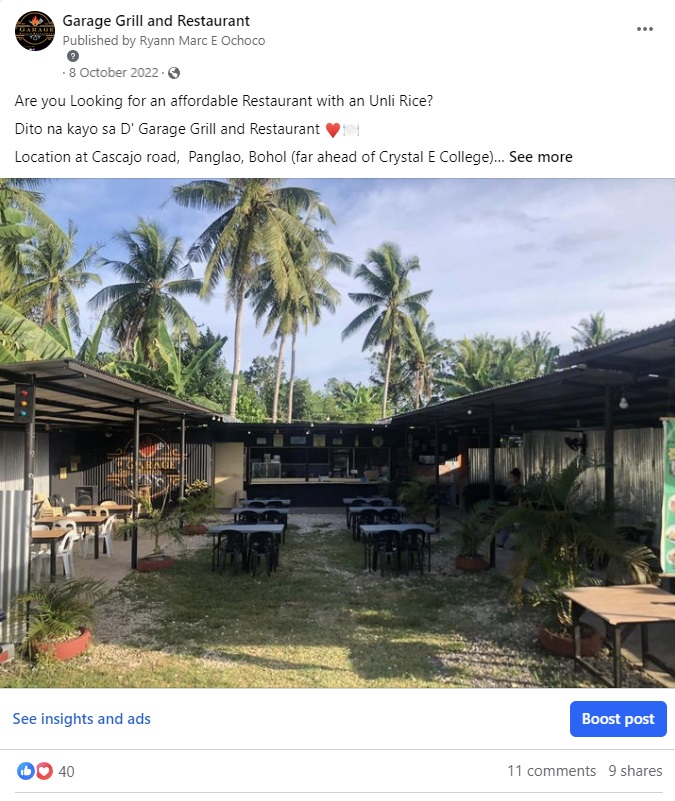Click the question mark help icon
675x801 pixels.
point(72,56)
